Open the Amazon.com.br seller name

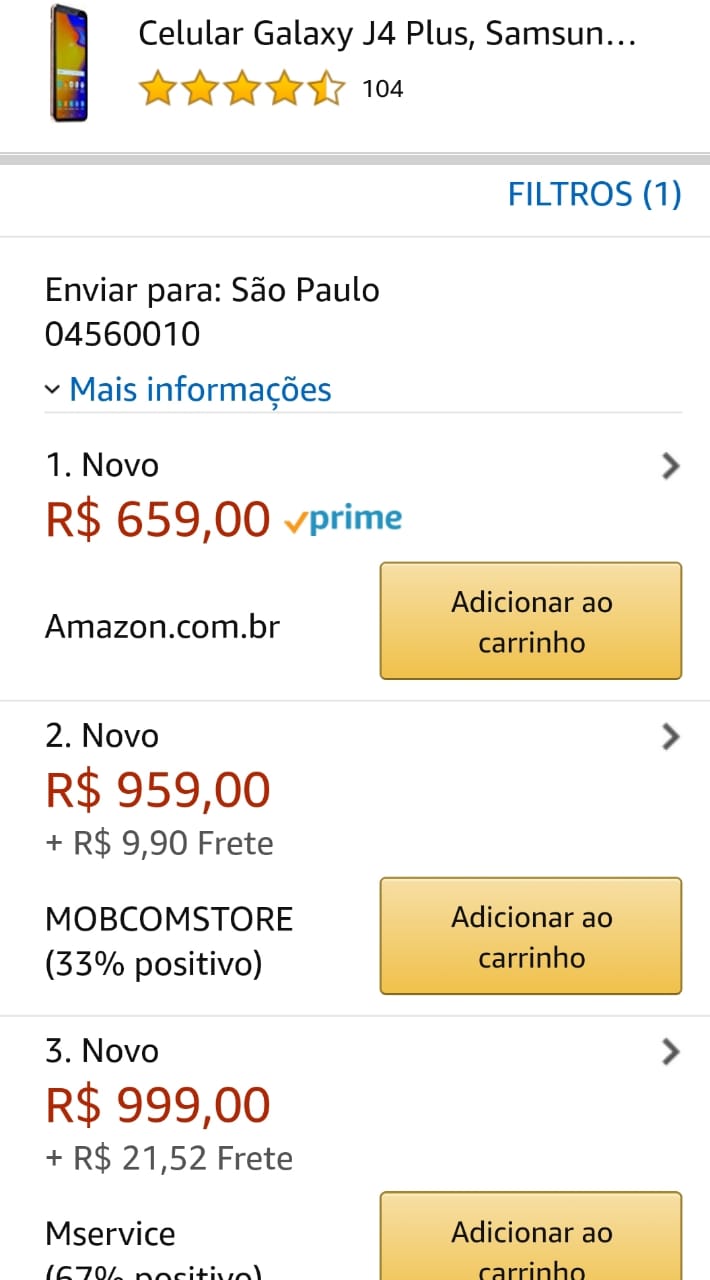pyautogui.click(x=162, y=627)
